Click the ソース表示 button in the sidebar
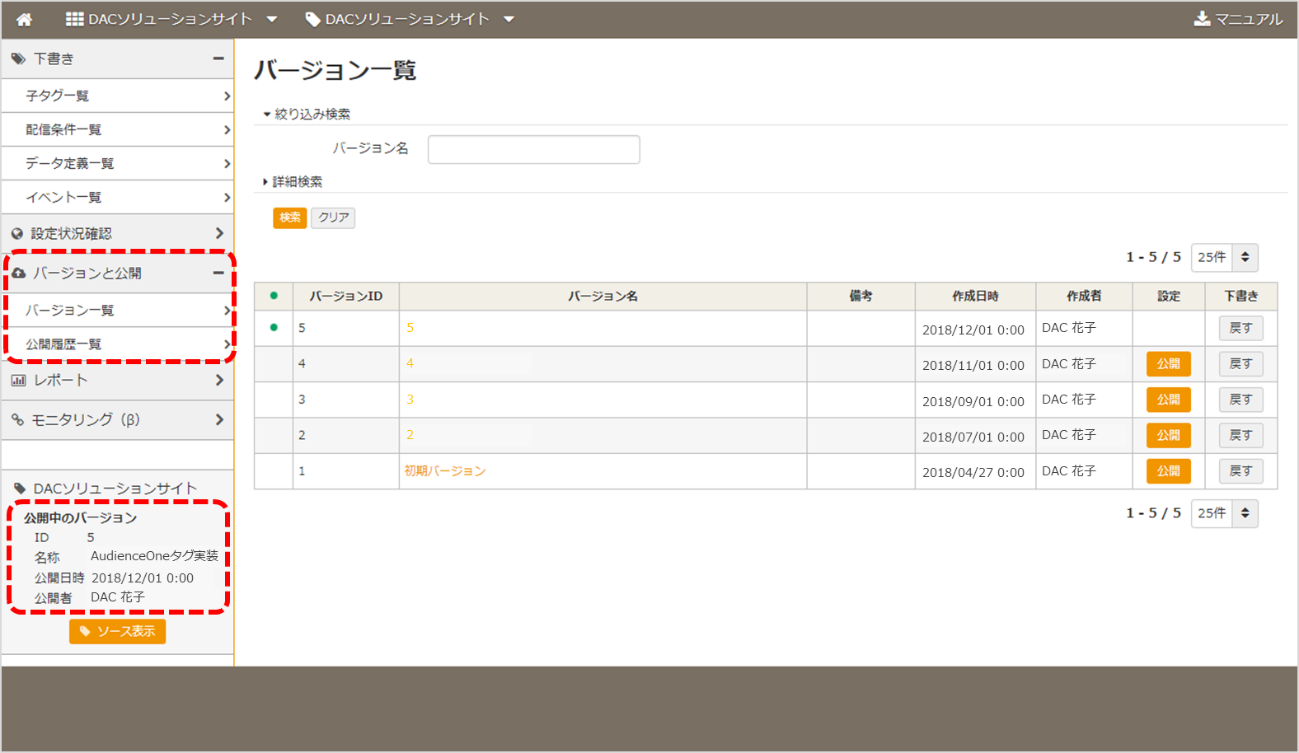The height and width of the screenshot is (753, 1299). (117, 631)
